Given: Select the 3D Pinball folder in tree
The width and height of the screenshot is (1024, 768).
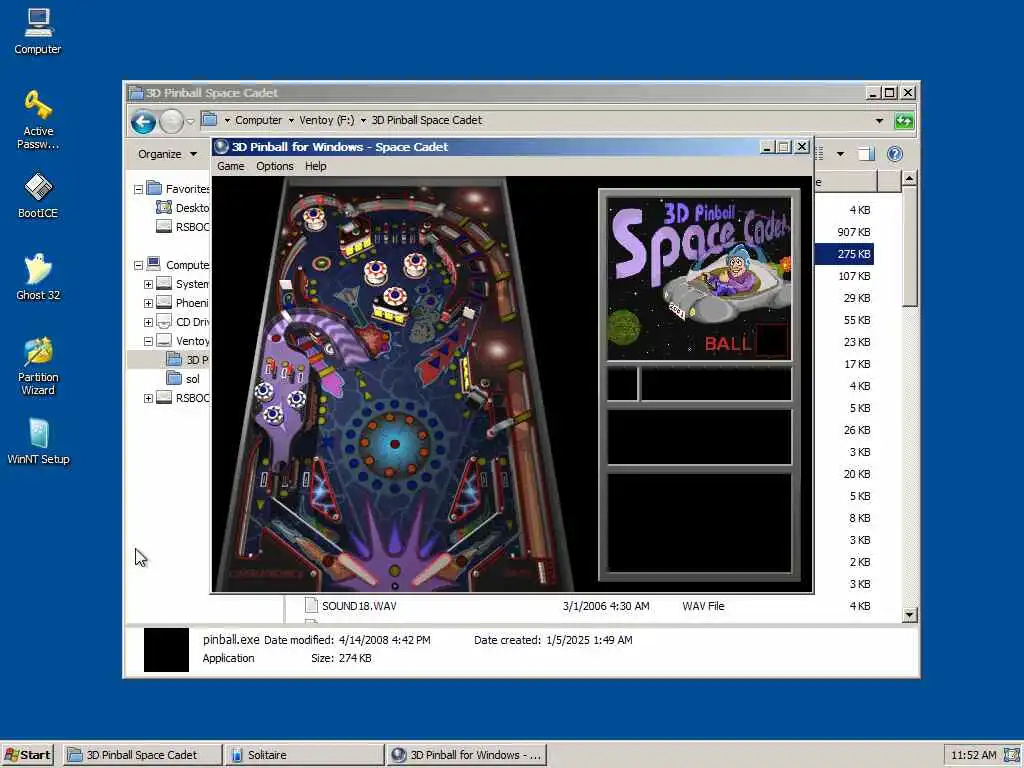Looking at the screenshot, I should (187, 360).
